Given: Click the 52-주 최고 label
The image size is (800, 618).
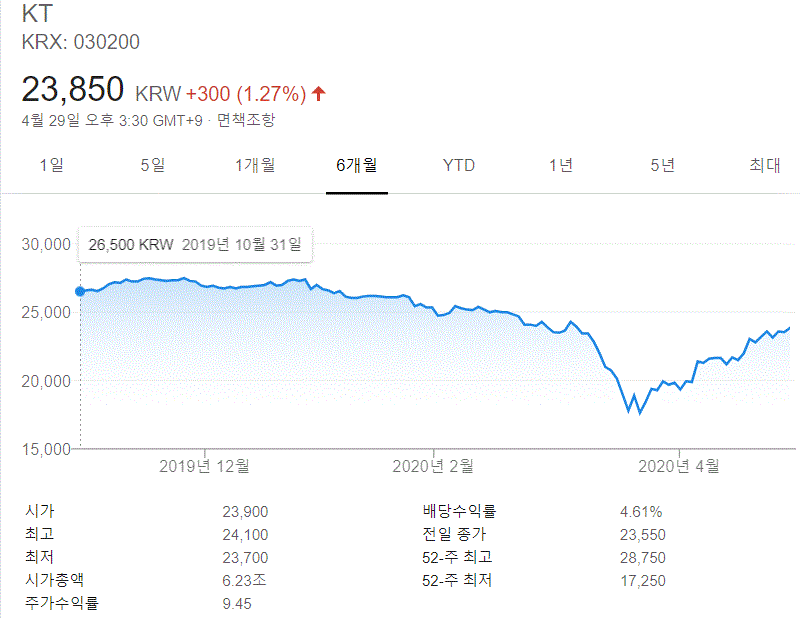Looking at the screenshot, I should pos(457,557).
